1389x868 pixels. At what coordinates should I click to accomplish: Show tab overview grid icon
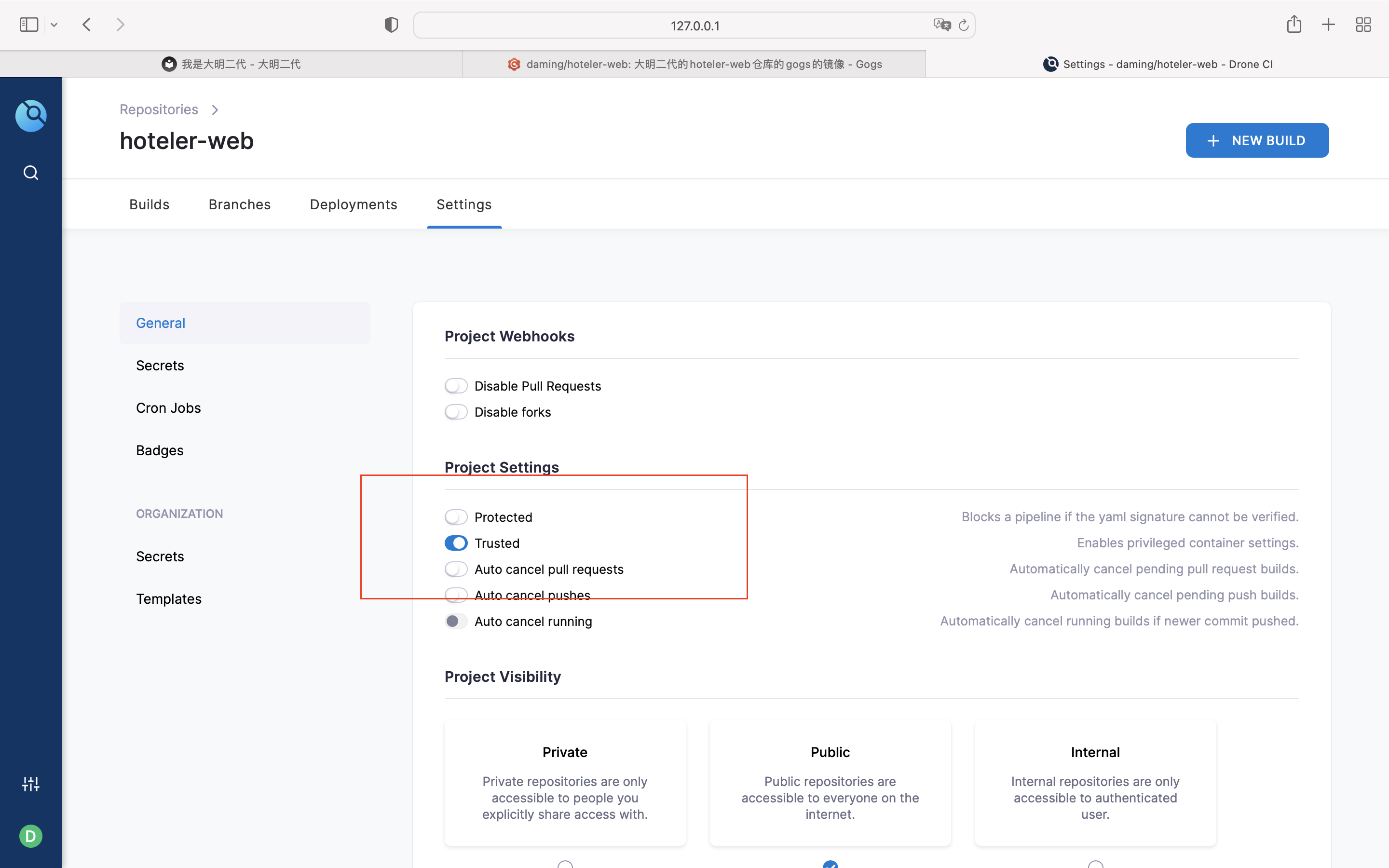(x=1363, y=25)
